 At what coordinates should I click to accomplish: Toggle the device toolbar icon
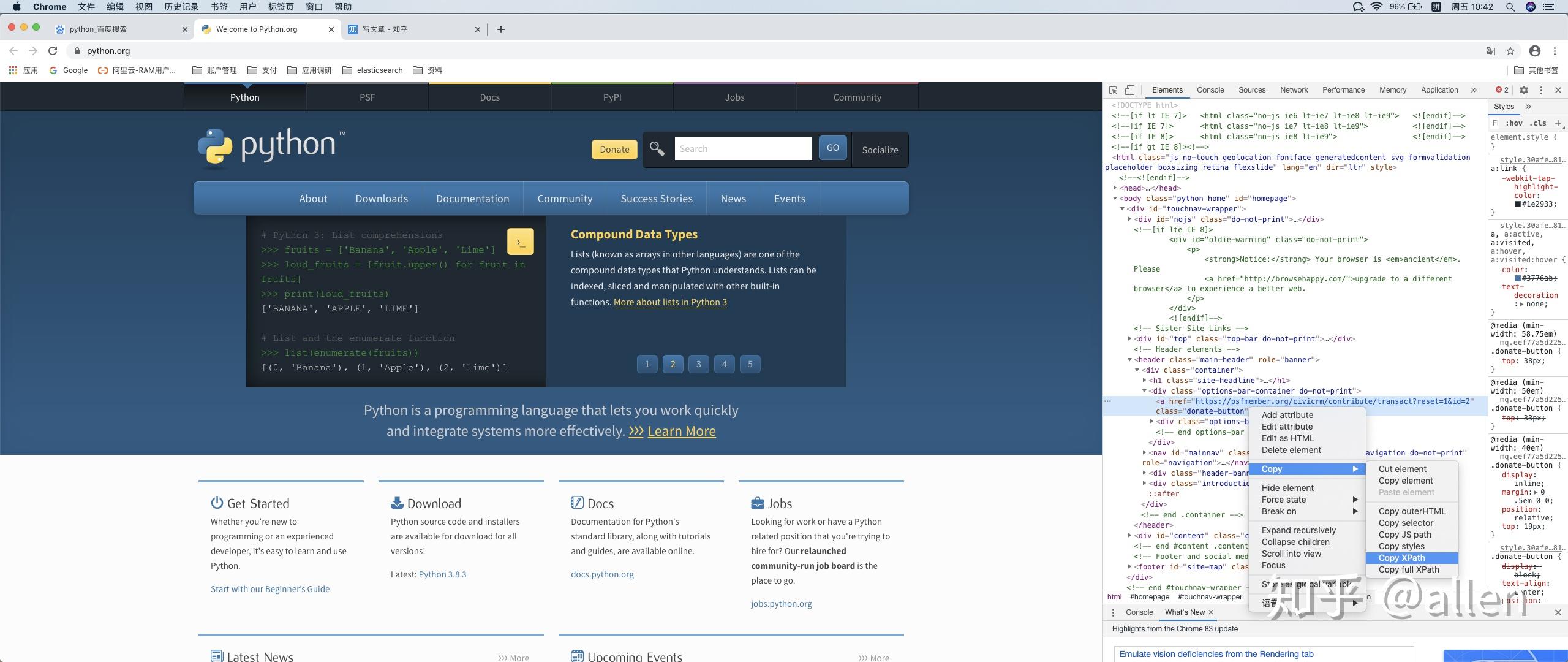[x=1129, y=90]
